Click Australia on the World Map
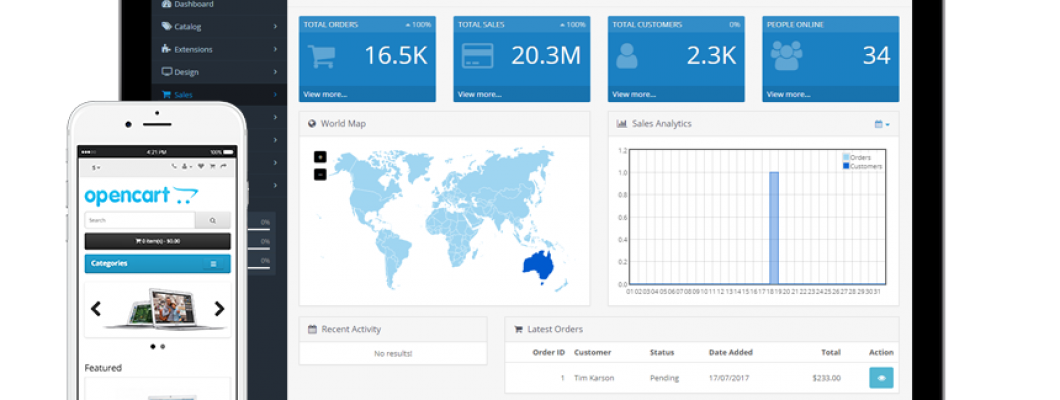This screenshot has height=400, width=1060. (540, 264)
